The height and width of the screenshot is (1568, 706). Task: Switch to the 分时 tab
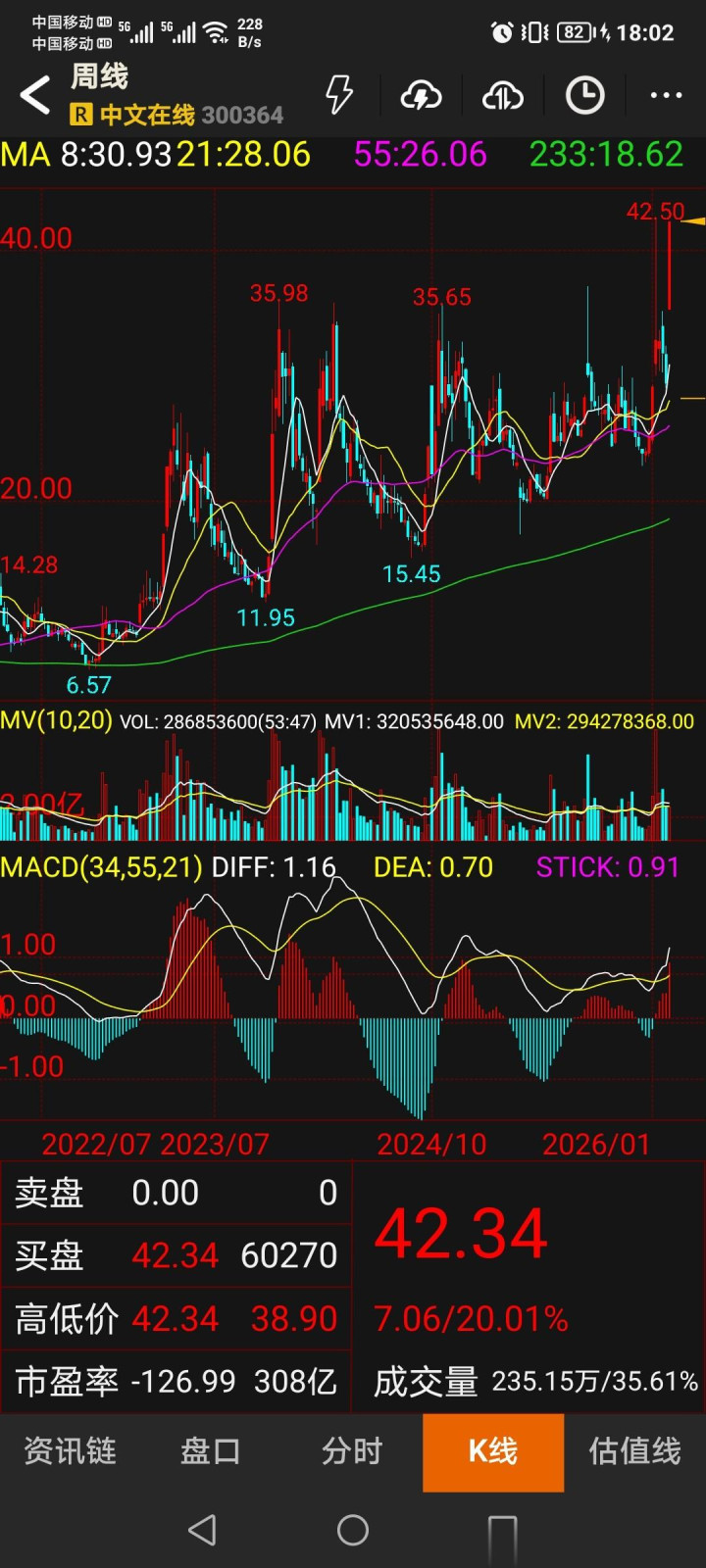click(x=352, y=1451)
